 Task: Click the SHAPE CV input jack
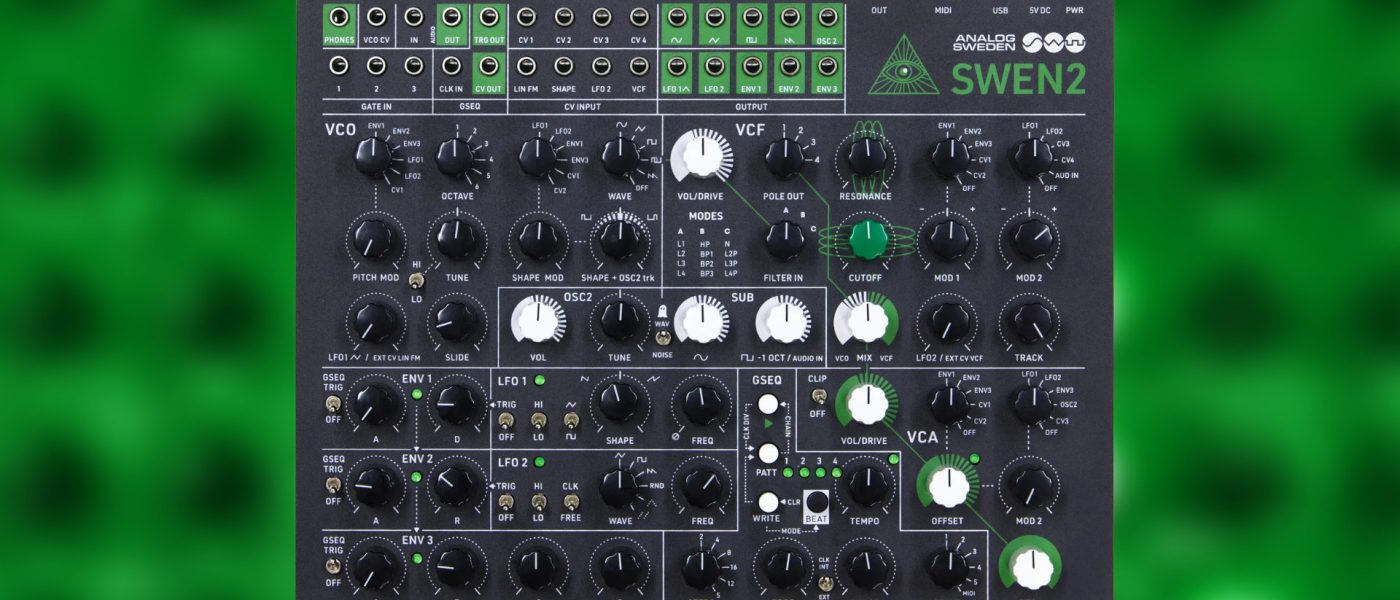(563, 66)
